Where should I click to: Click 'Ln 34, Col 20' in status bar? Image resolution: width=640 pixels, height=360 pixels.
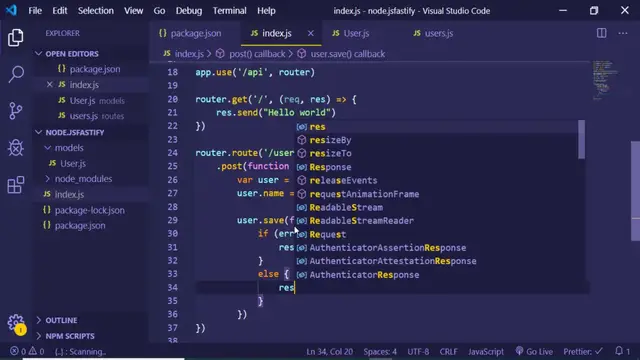tap(329, 351)
